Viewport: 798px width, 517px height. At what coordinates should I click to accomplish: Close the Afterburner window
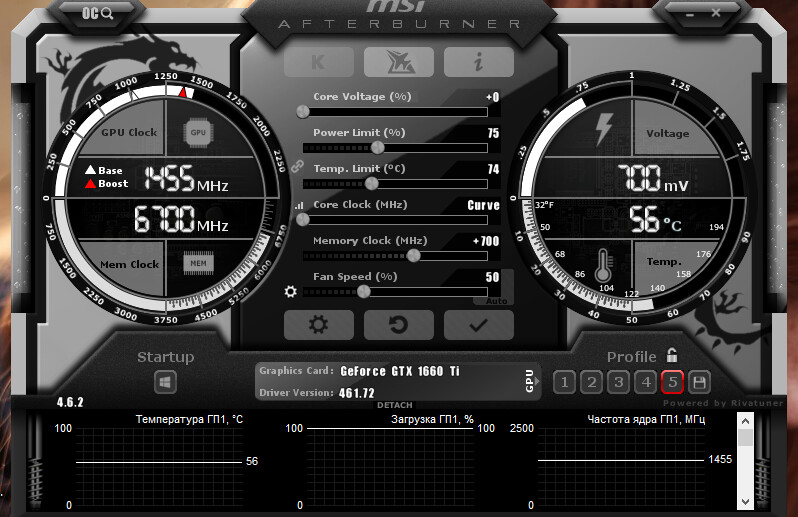click(x=716, y=13)
